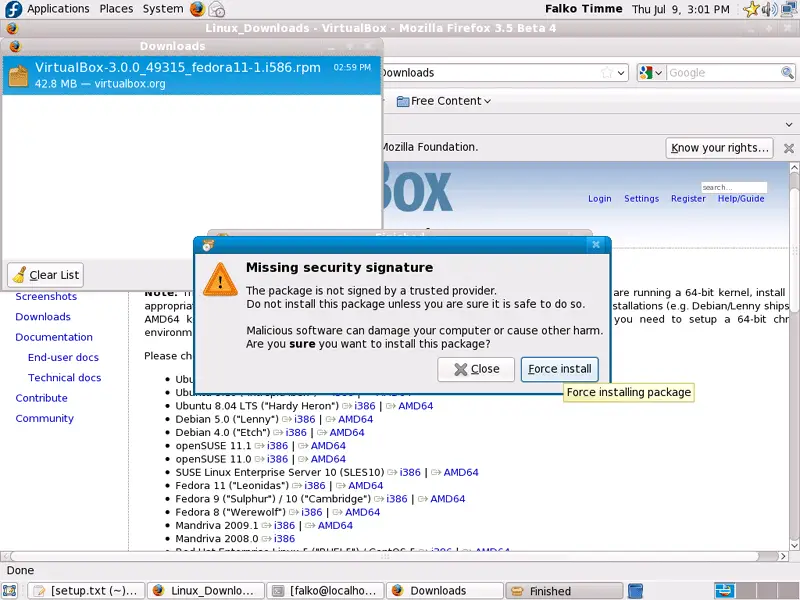Click the clock showing Thu Jul 9, 3:01 PM

(681, 9)
